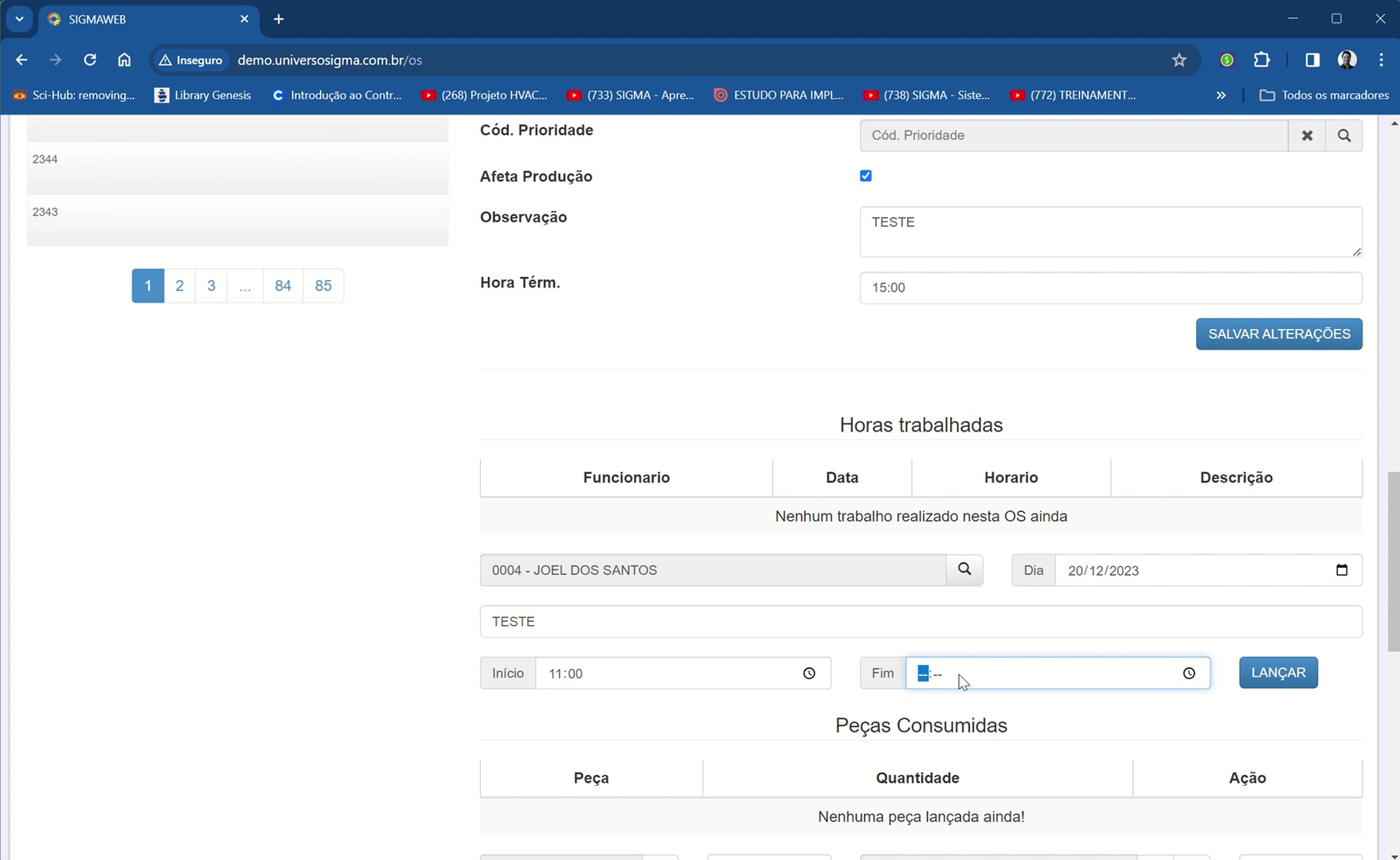Click the green extension icon in toolbar
This screenshot has height=860, width=1400.
click(x=1227, y=60)
